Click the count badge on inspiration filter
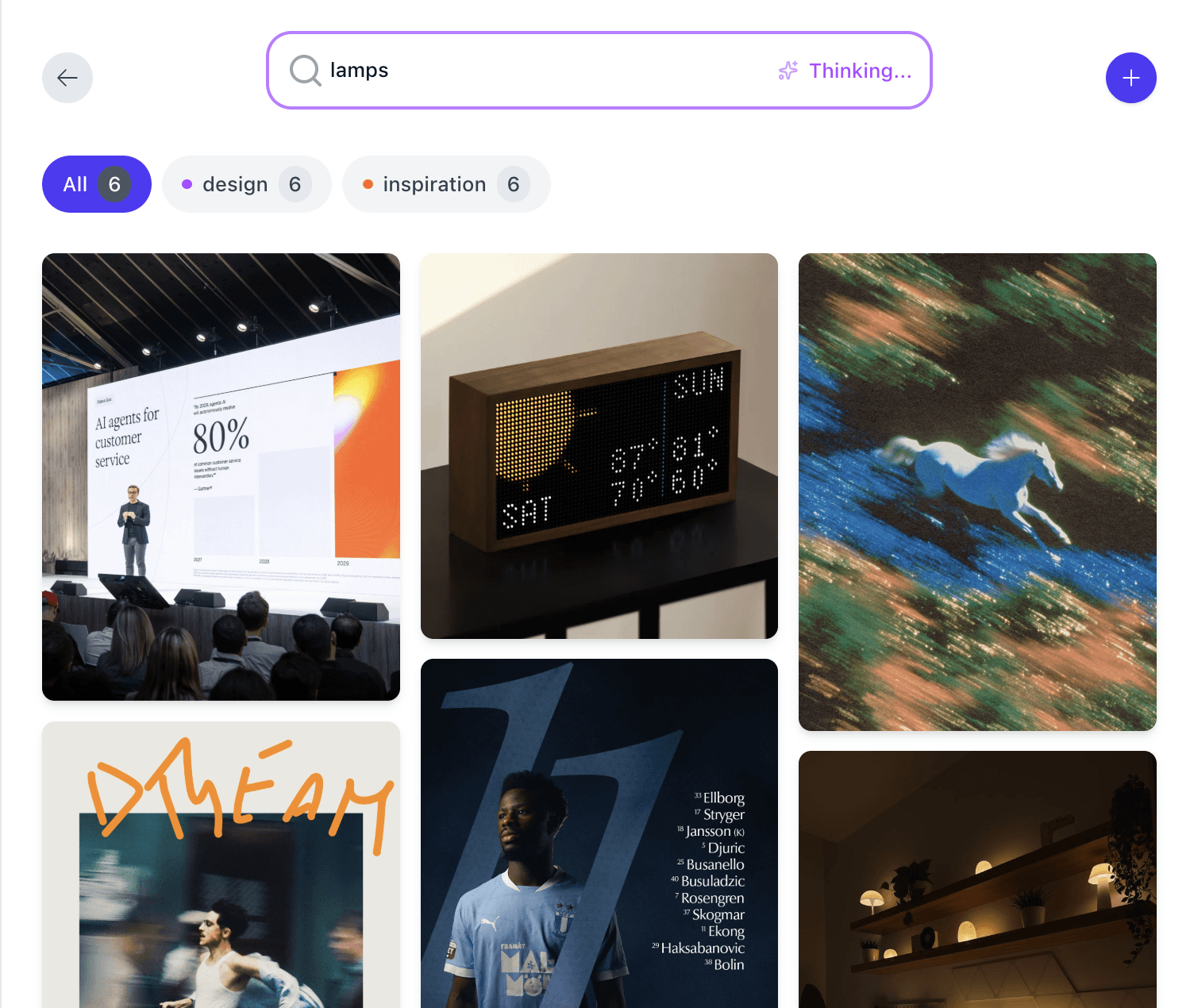The image size is (1194, 1008). point(514,184)
